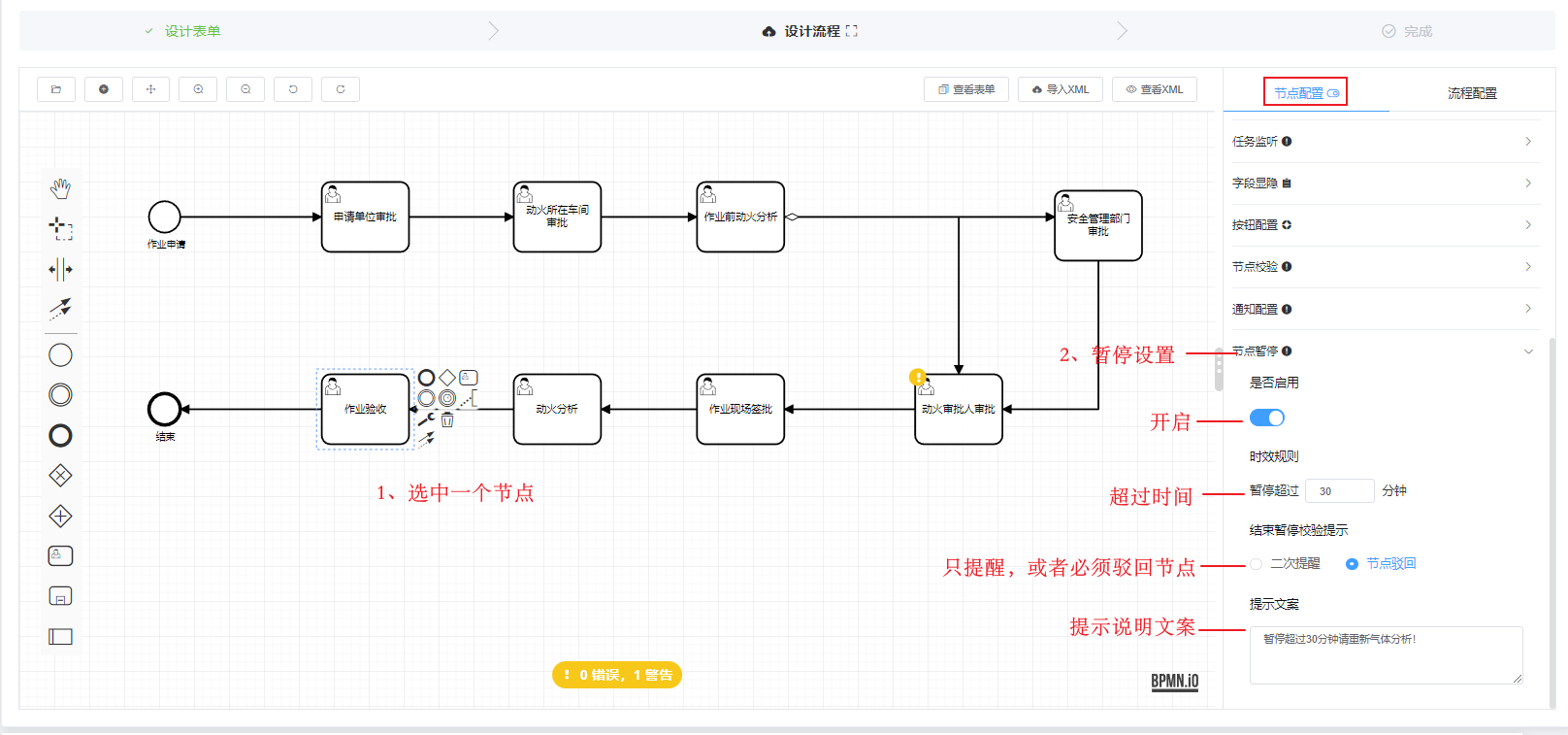Image resolution: width=1568 pixels, height=735 pixels.
Task: Open the 0 错误, 1 警告 lint badge
Action: point(617,675)
